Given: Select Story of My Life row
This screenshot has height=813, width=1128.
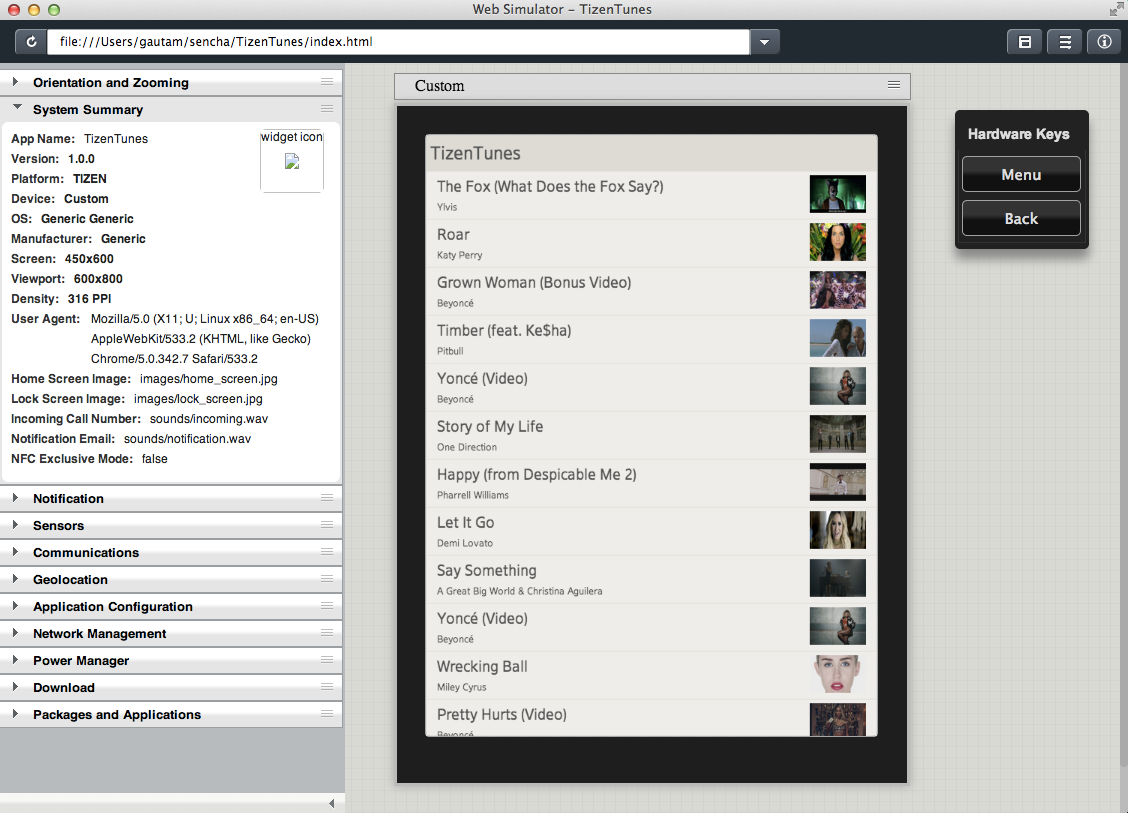Looking at the screenshot, I should (x=651, y=435).
